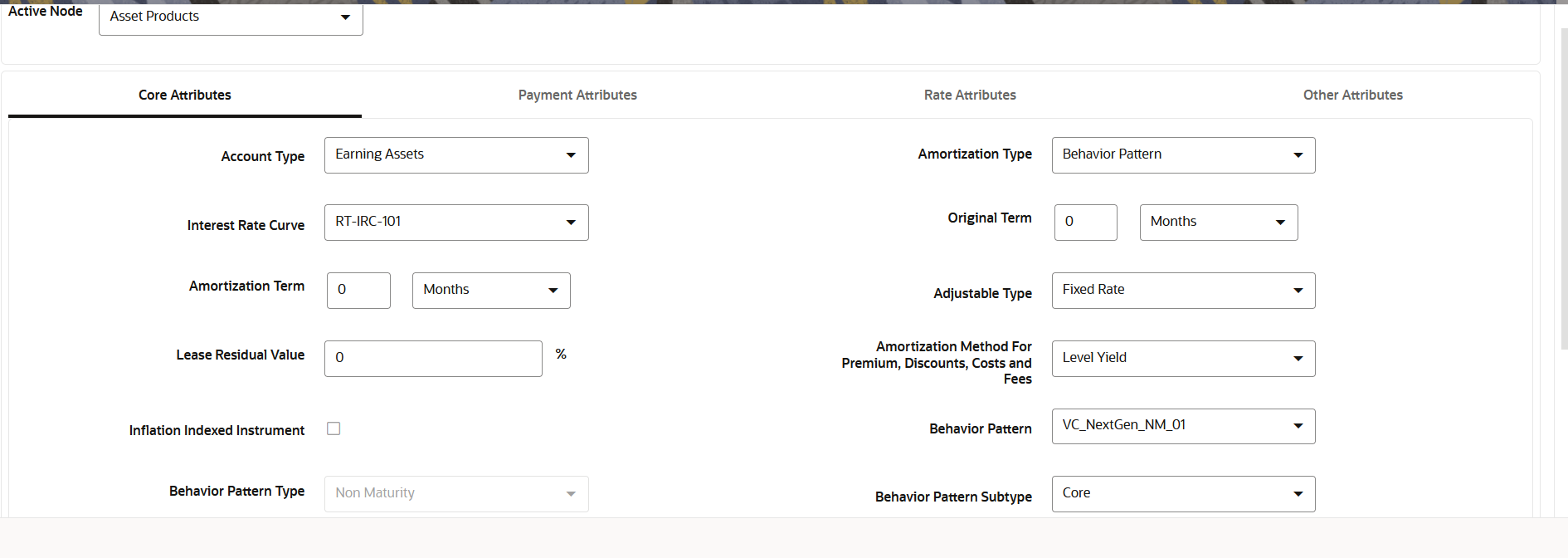Click the Lease Residual Value label
The image size is (1568, 558).
[x=241, y=355]
